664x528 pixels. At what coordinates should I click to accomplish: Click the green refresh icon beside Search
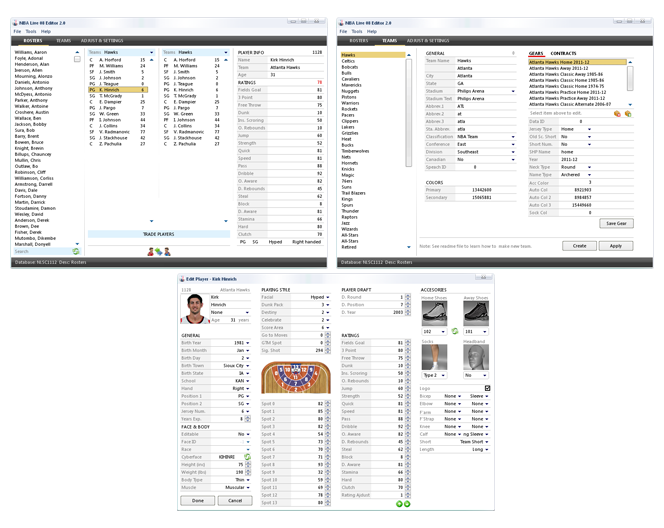tap(76, 252)
